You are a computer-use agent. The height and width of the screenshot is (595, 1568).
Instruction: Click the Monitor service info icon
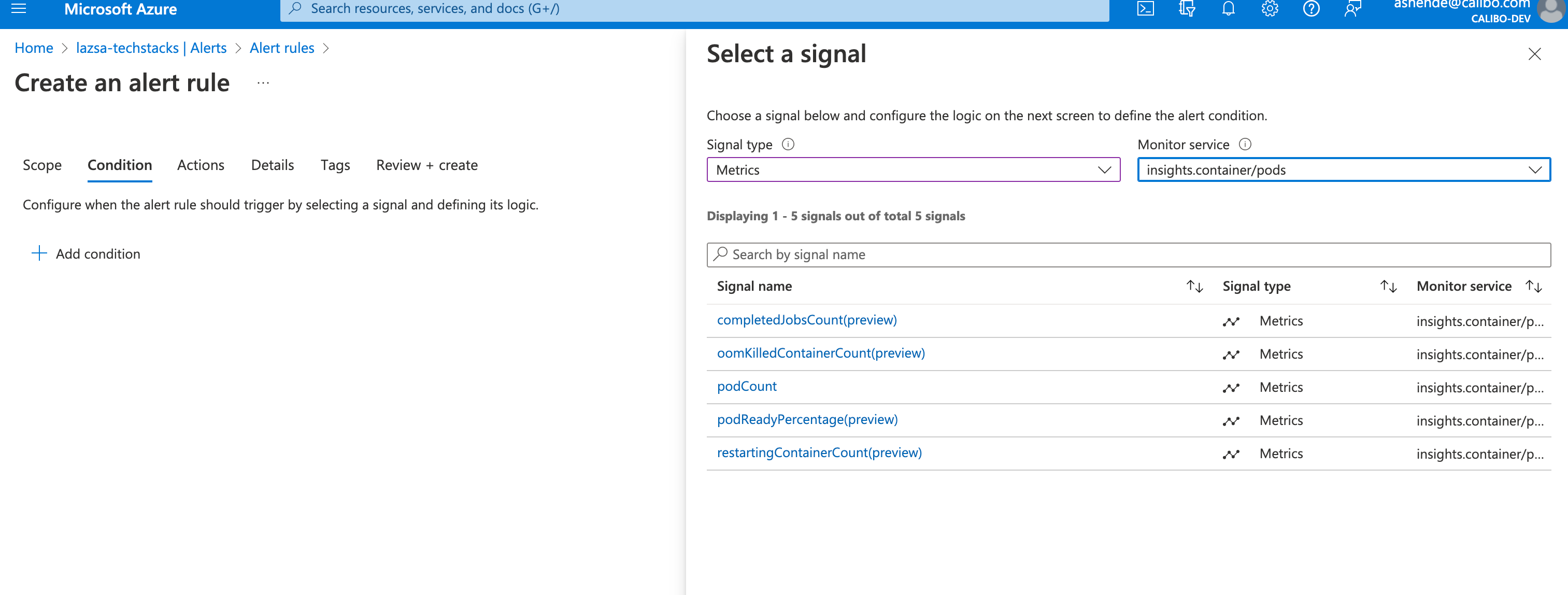pyautogui.click(x=1245, y=144)
